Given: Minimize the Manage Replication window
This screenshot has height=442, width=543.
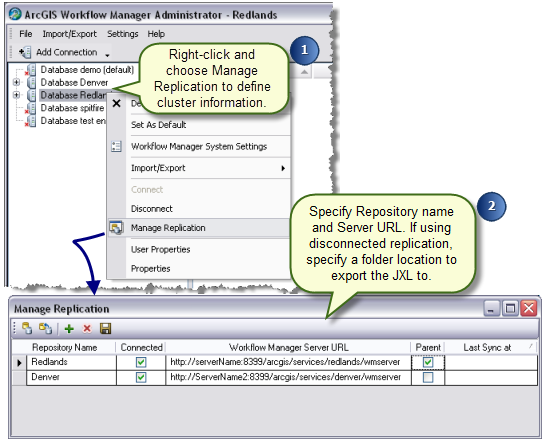Looking at the screenshot, I should point(492,309).
